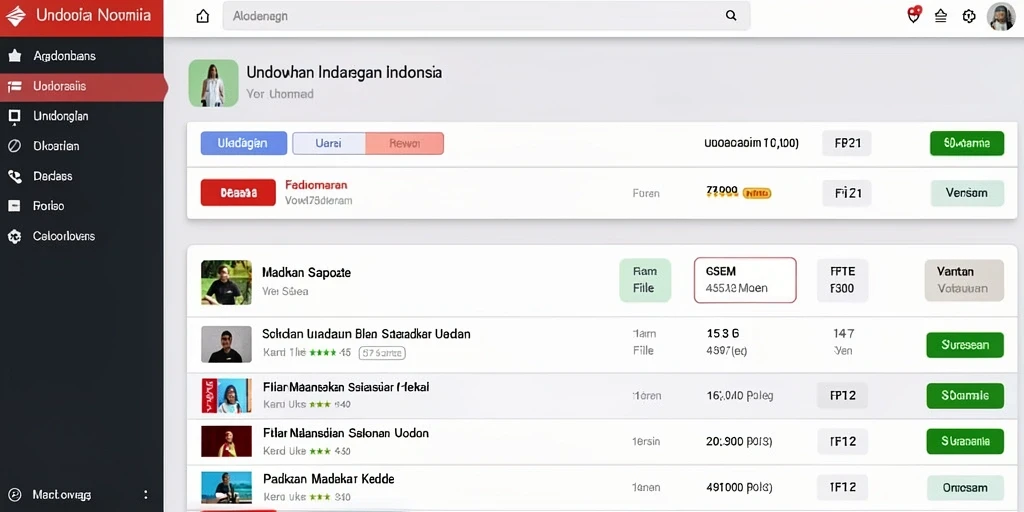Open the Padkaan Madakar Kedde thumbnail
1024x512 pixels.
[x=226, y=487]
